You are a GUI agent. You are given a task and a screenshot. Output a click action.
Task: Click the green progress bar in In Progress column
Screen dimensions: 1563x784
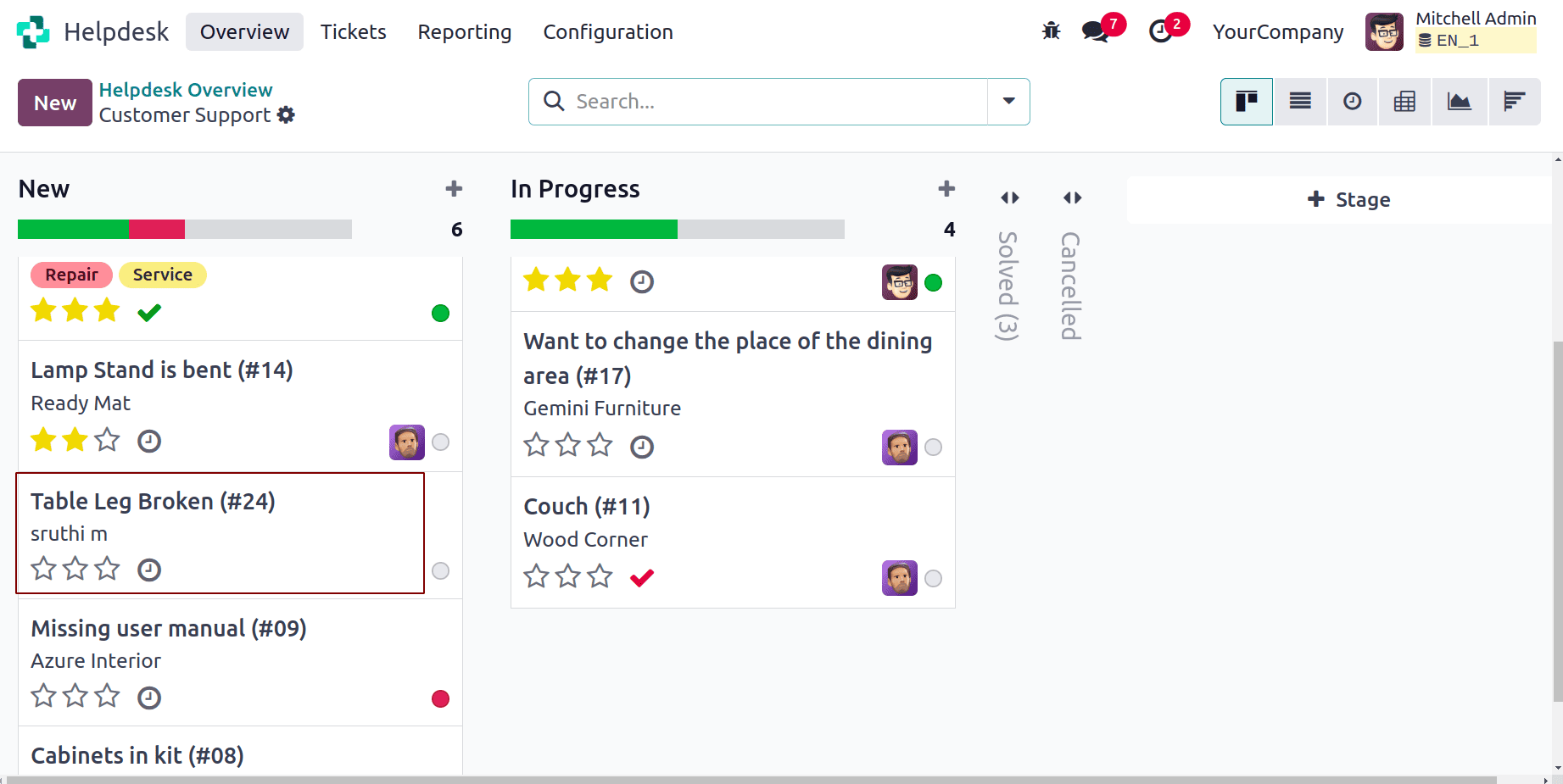pos(594,229)
